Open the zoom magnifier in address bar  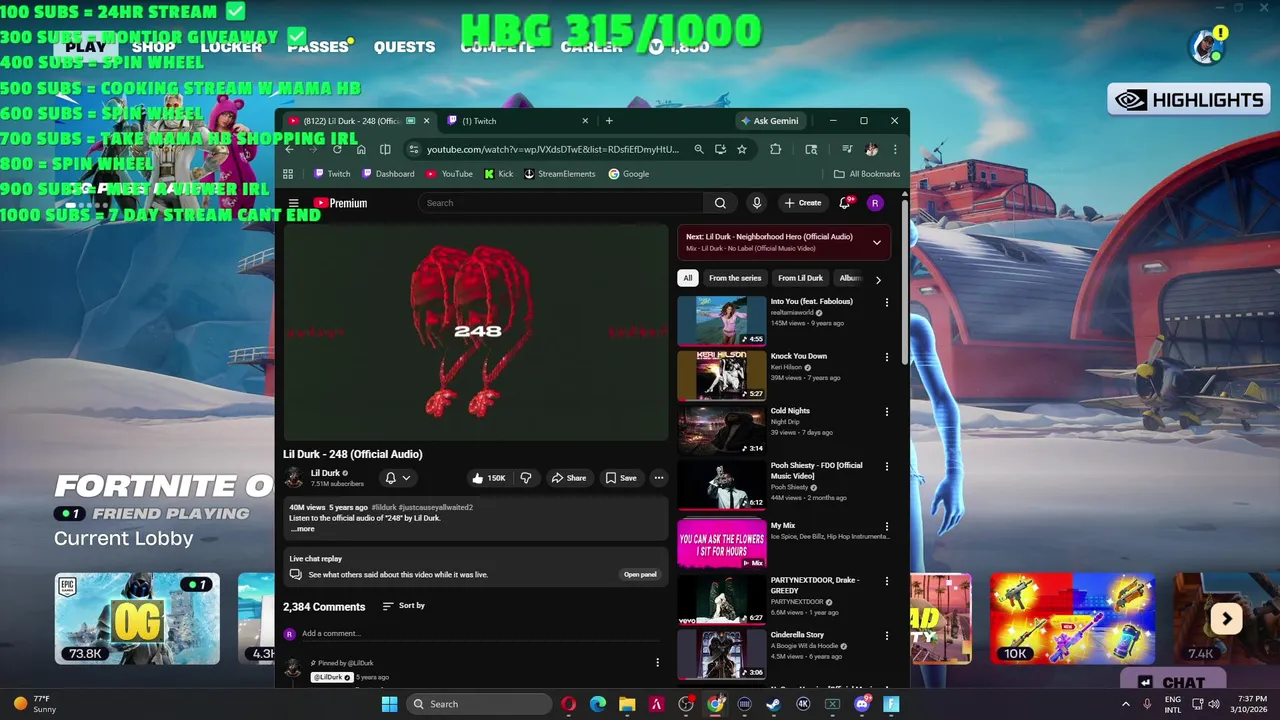(x=699, y=149)
